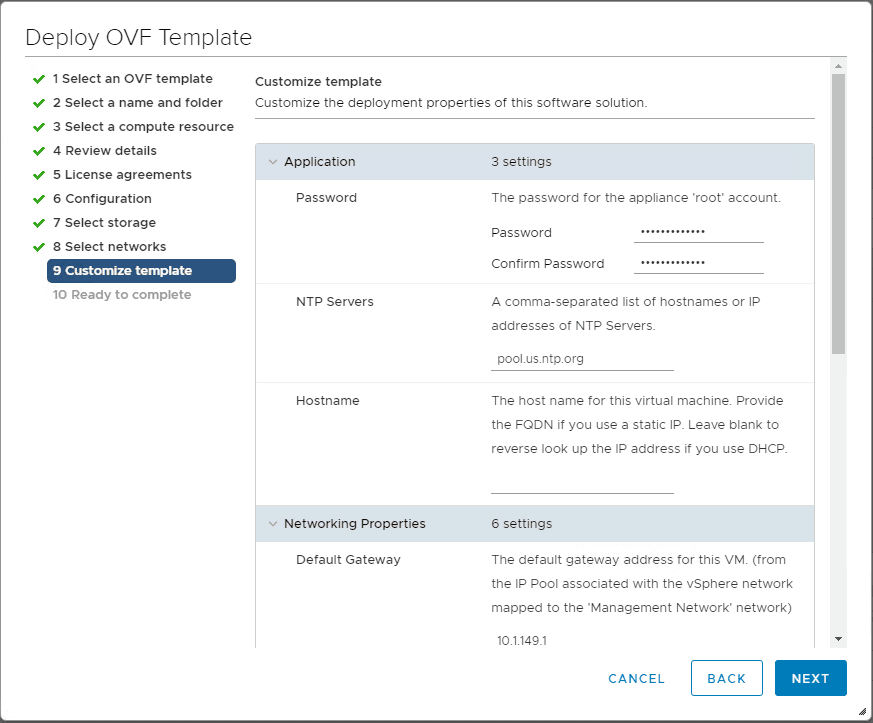The width and height of the screenshot is (873, 723).
Task: Click the checkmark beside Select an OVF template
Action: pos(39,79)
